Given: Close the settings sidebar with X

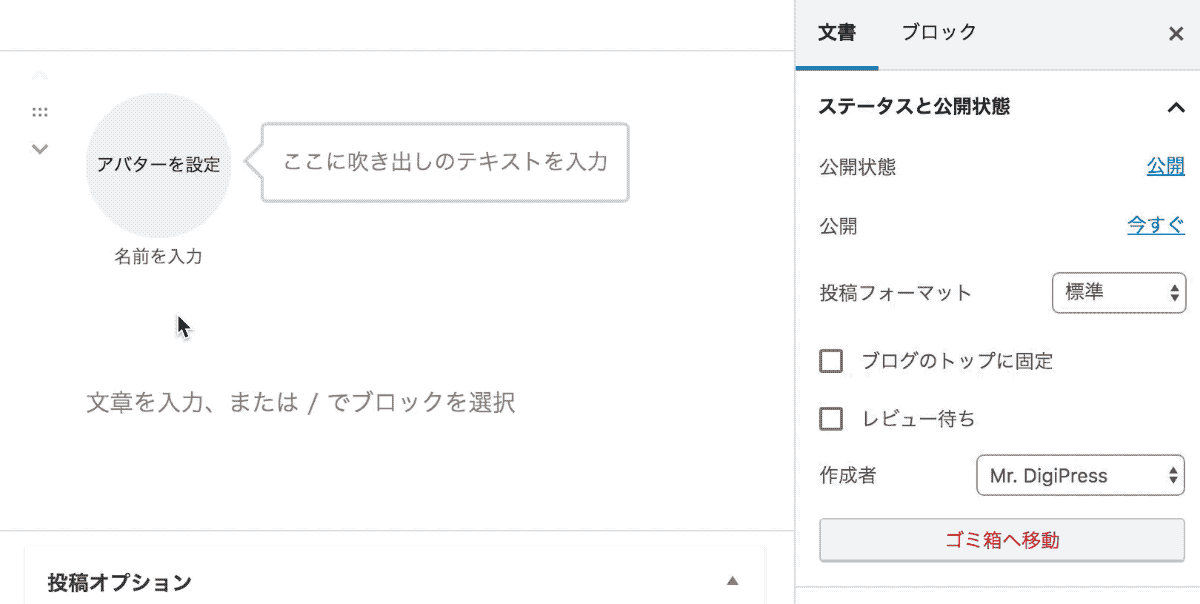Looking at the screenshot, I should coord(1176,34).
